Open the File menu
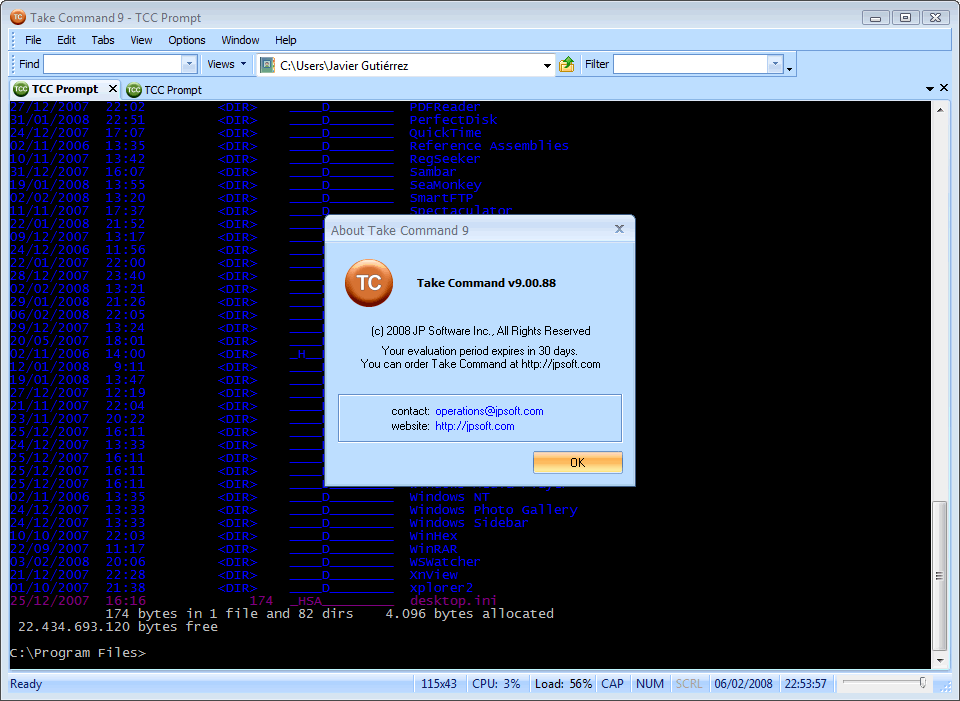 pos(33,40)
